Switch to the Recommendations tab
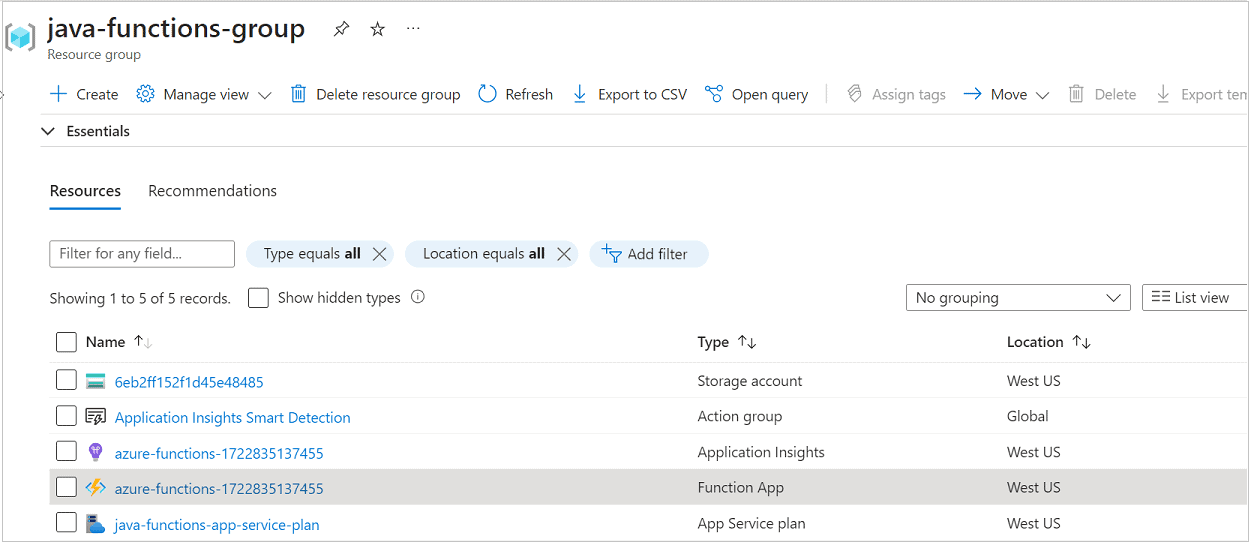The image size is (1250, 544). point(212,190)
